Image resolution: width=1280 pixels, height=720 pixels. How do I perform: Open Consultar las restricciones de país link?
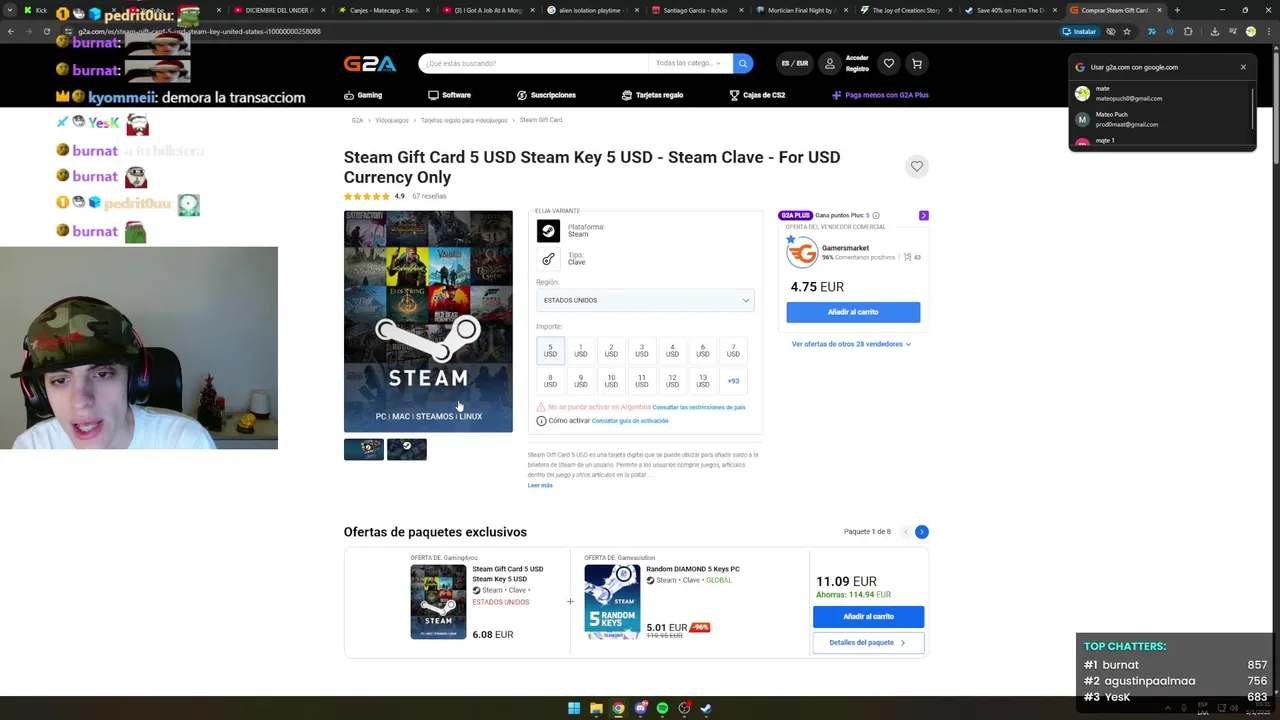pyautogui.click(x=699, y=407)
